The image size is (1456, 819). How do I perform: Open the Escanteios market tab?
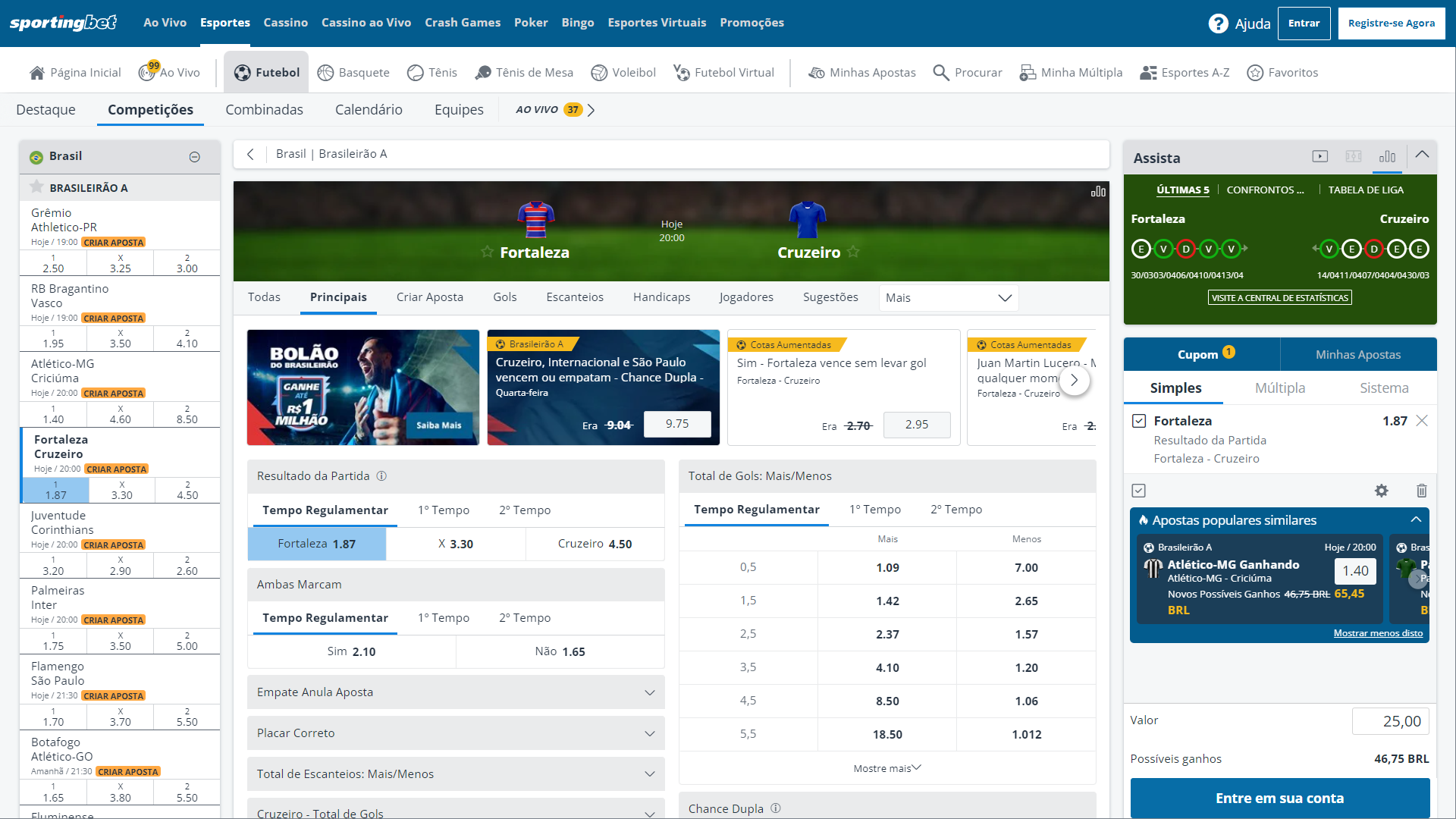[x=575, y=297]
